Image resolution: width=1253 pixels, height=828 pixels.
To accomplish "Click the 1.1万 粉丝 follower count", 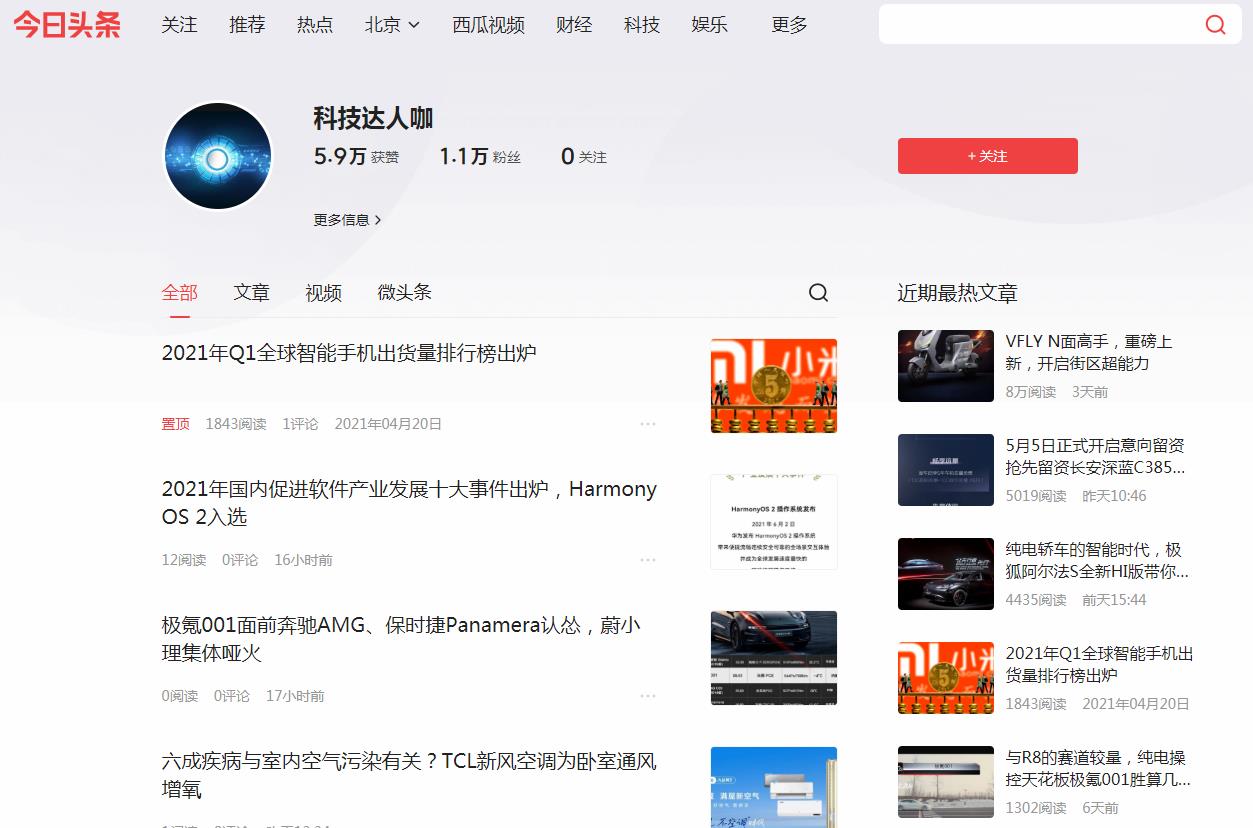I will coord(480,156).
